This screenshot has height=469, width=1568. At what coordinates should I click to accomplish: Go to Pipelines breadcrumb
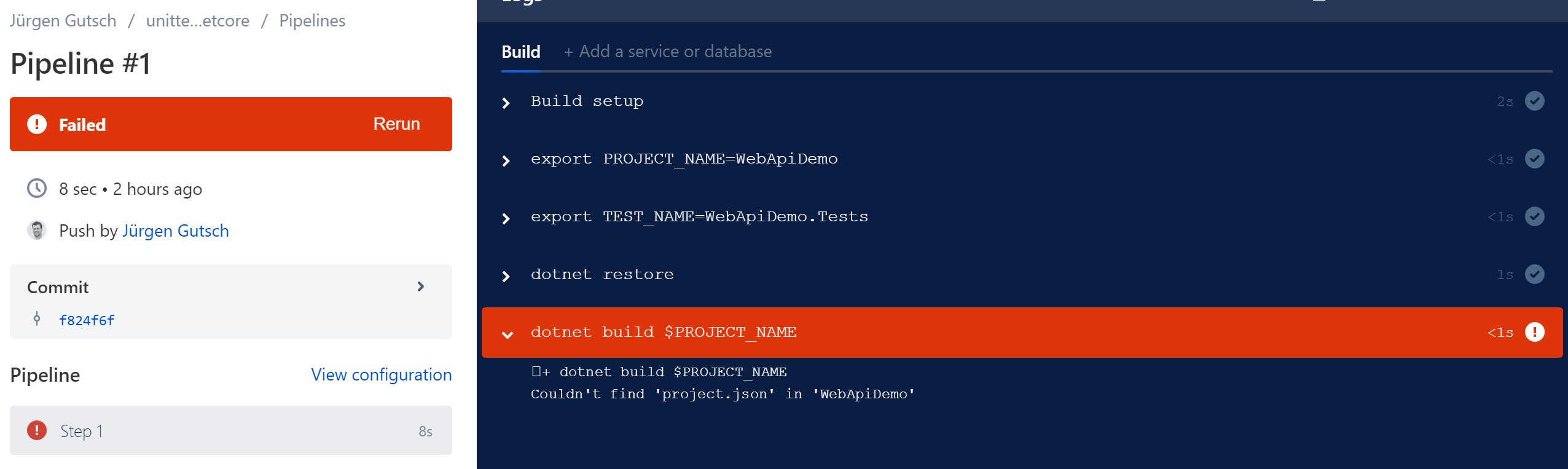pyautogui.click(x=312, y=21)
